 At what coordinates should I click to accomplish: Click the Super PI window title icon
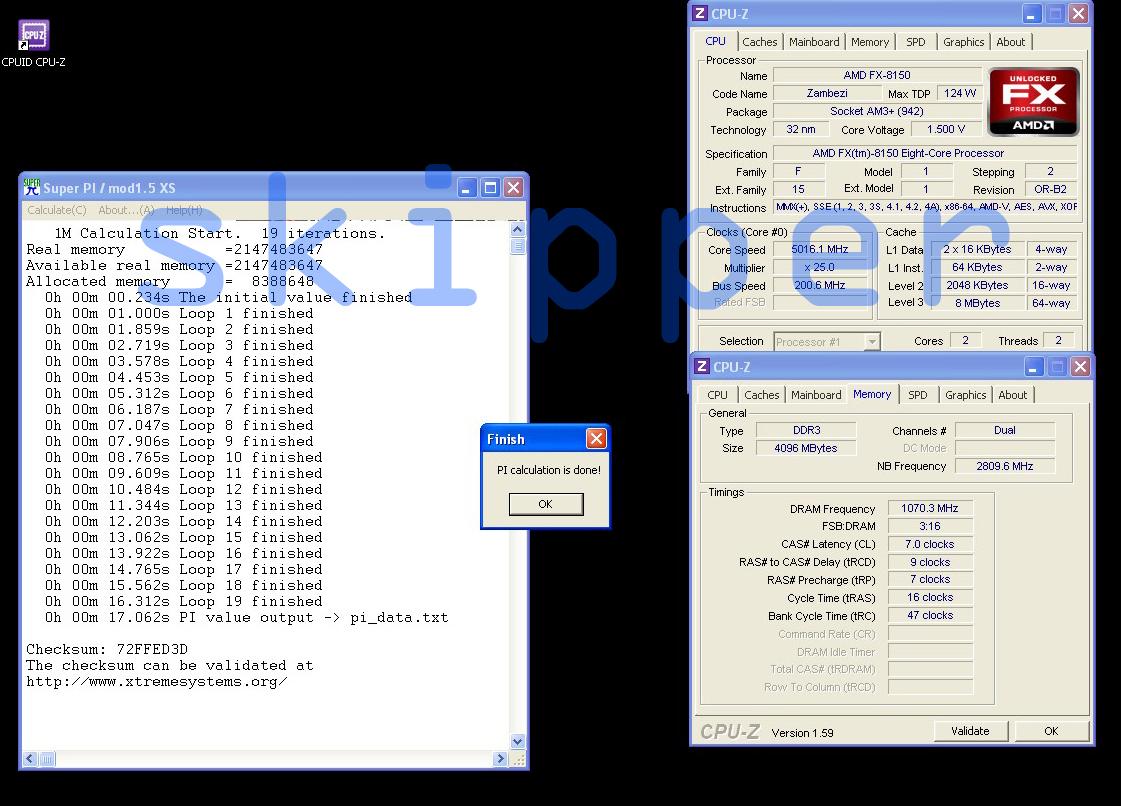(31, 187)
